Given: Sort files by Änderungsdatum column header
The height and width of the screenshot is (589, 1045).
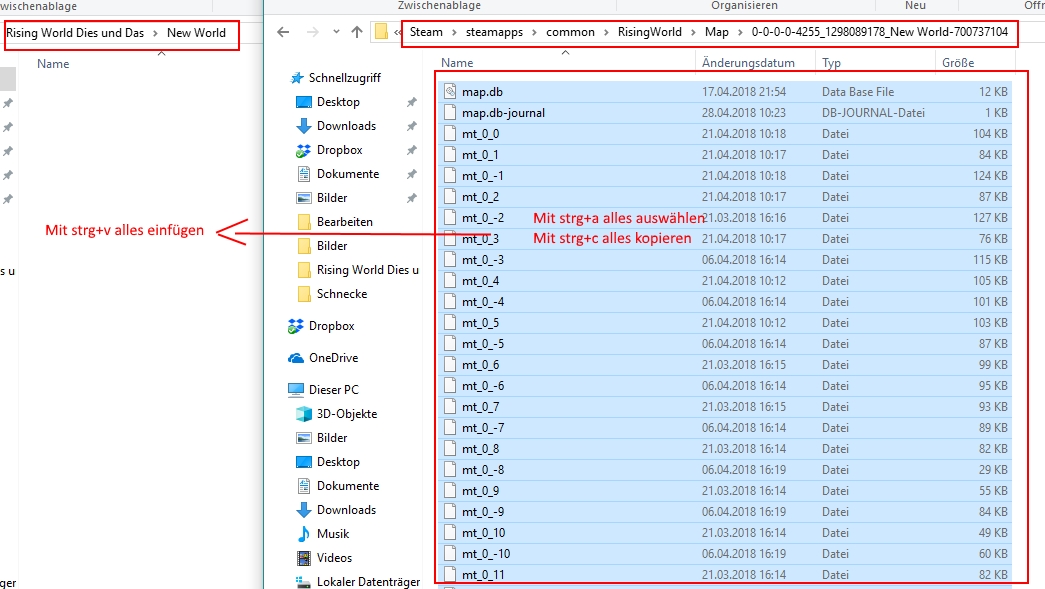Looking at the screenshot, I should (748, 62).
